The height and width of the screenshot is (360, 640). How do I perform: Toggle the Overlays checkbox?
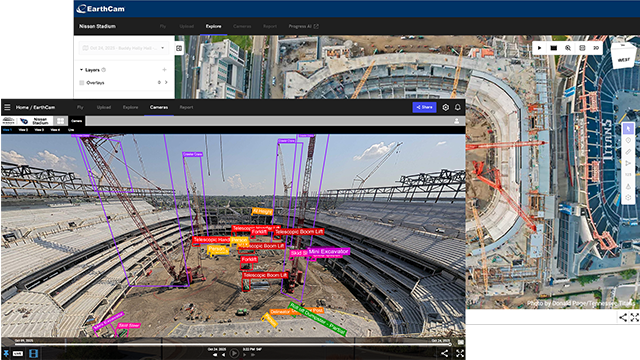click(x=82, y=82)
